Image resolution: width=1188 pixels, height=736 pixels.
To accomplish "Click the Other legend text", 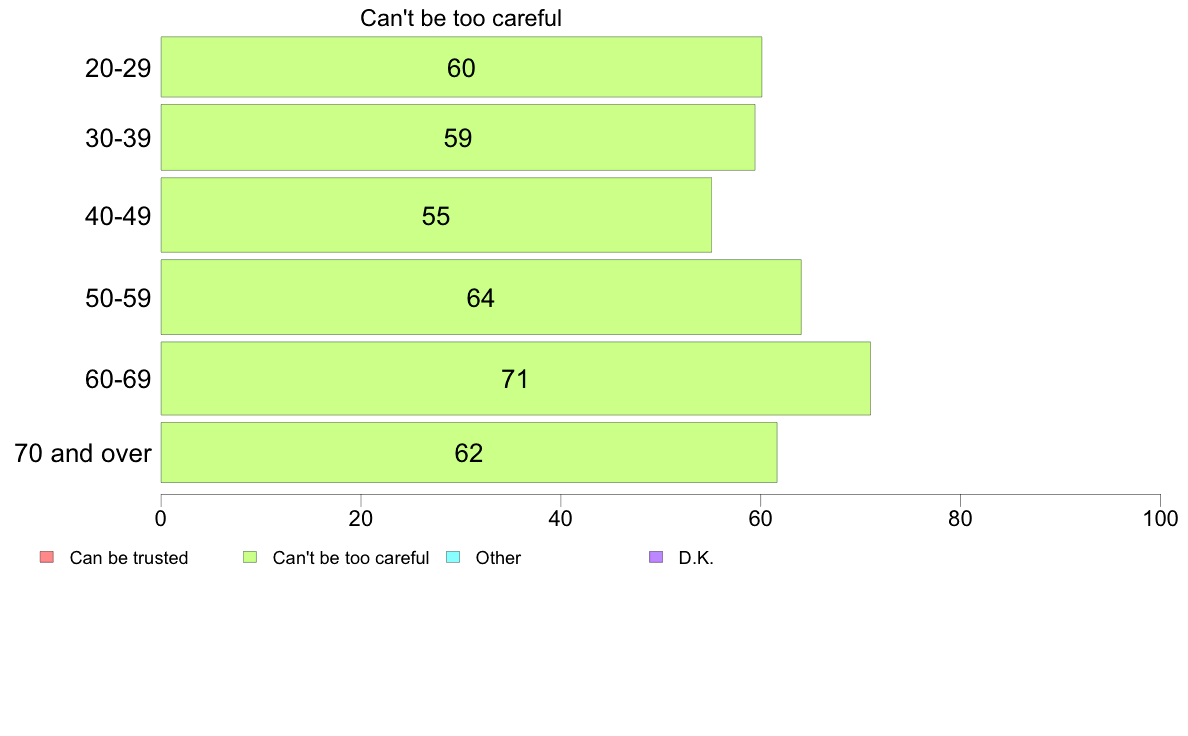I will coord(498,558).
